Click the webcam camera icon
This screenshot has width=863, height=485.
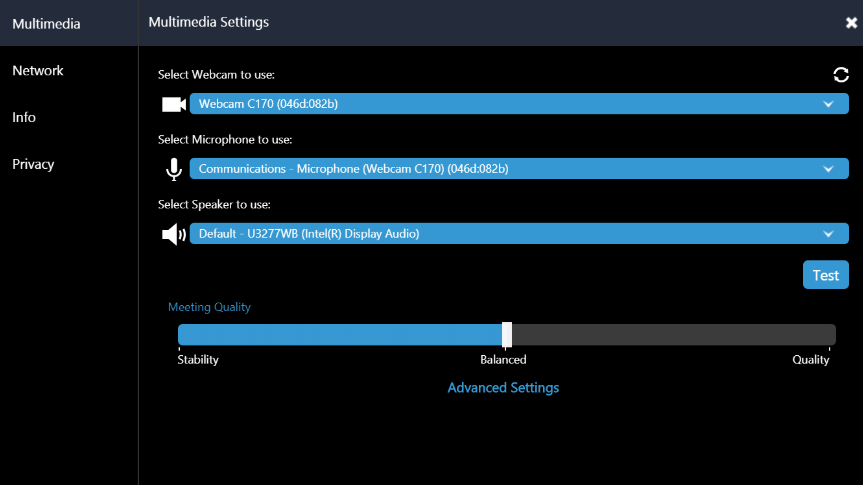click(x=173, y=104)
